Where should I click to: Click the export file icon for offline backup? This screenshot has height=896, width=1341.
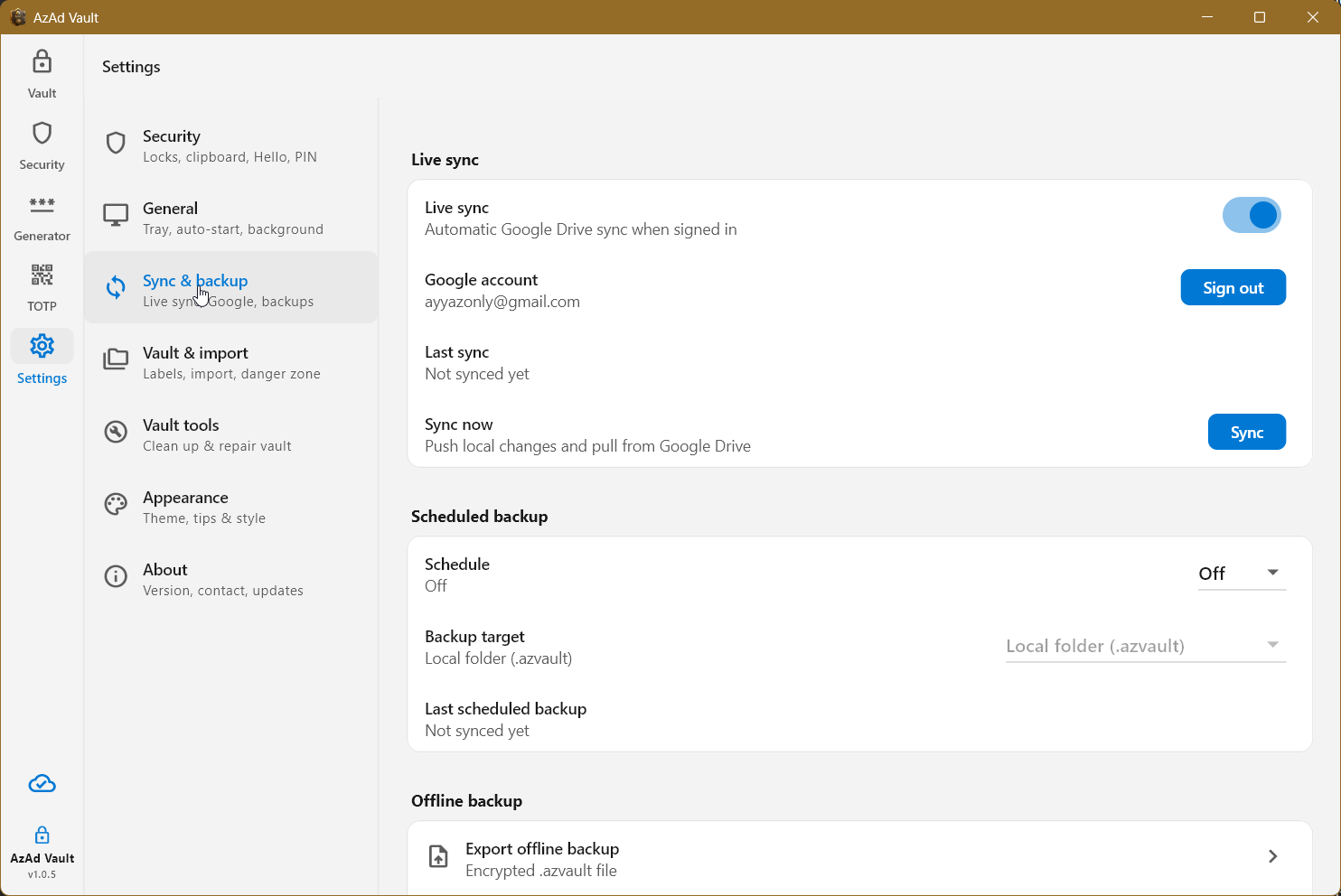438,856
